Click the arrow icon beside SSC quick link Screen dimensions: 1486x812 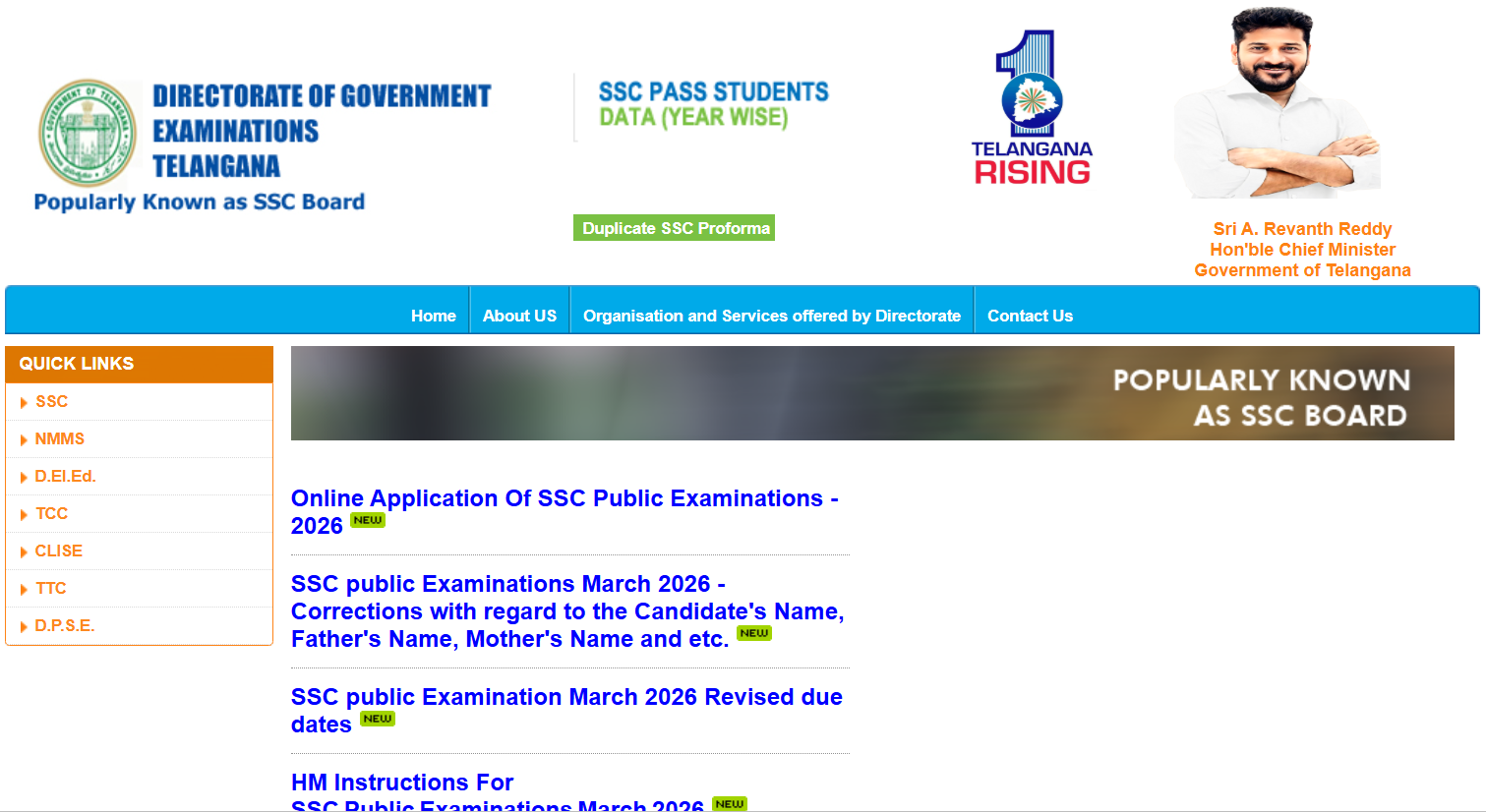[x=26, y=401]
